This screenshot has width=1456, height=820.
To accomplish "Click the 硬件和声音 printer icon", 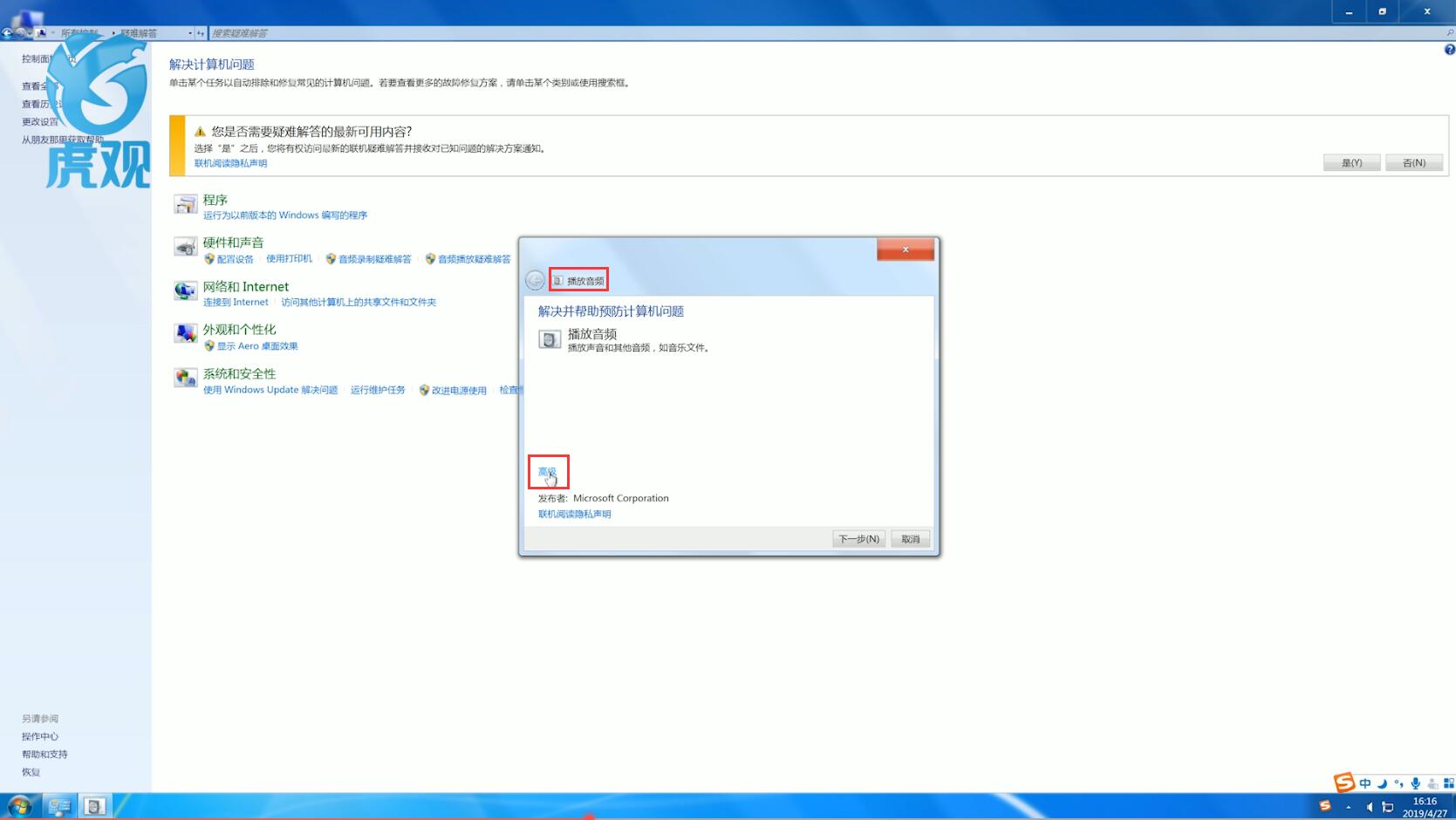I will click(x=185, y=249).
